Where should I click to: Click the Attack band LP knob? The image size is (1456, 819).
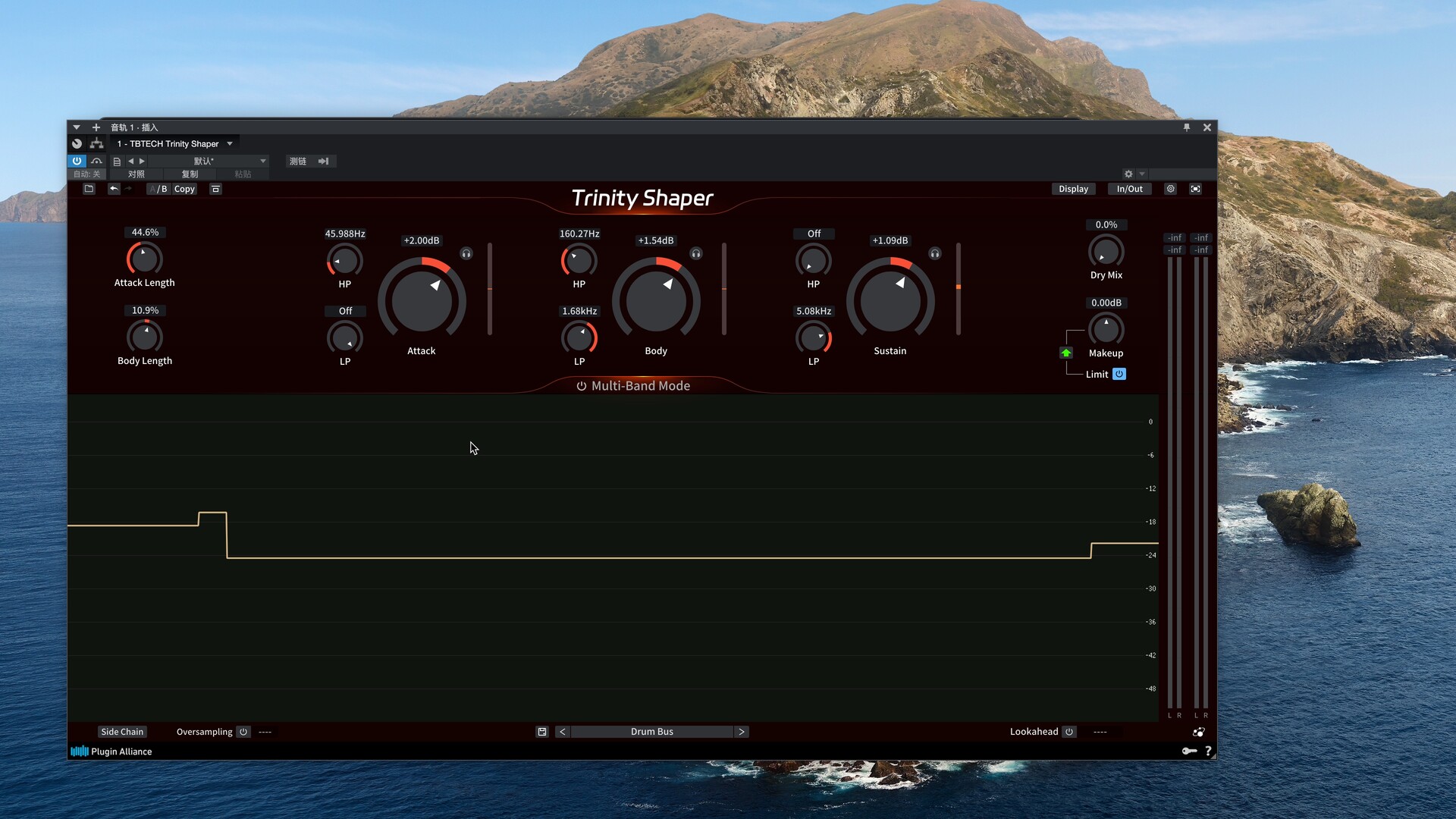tap(345, 337)
